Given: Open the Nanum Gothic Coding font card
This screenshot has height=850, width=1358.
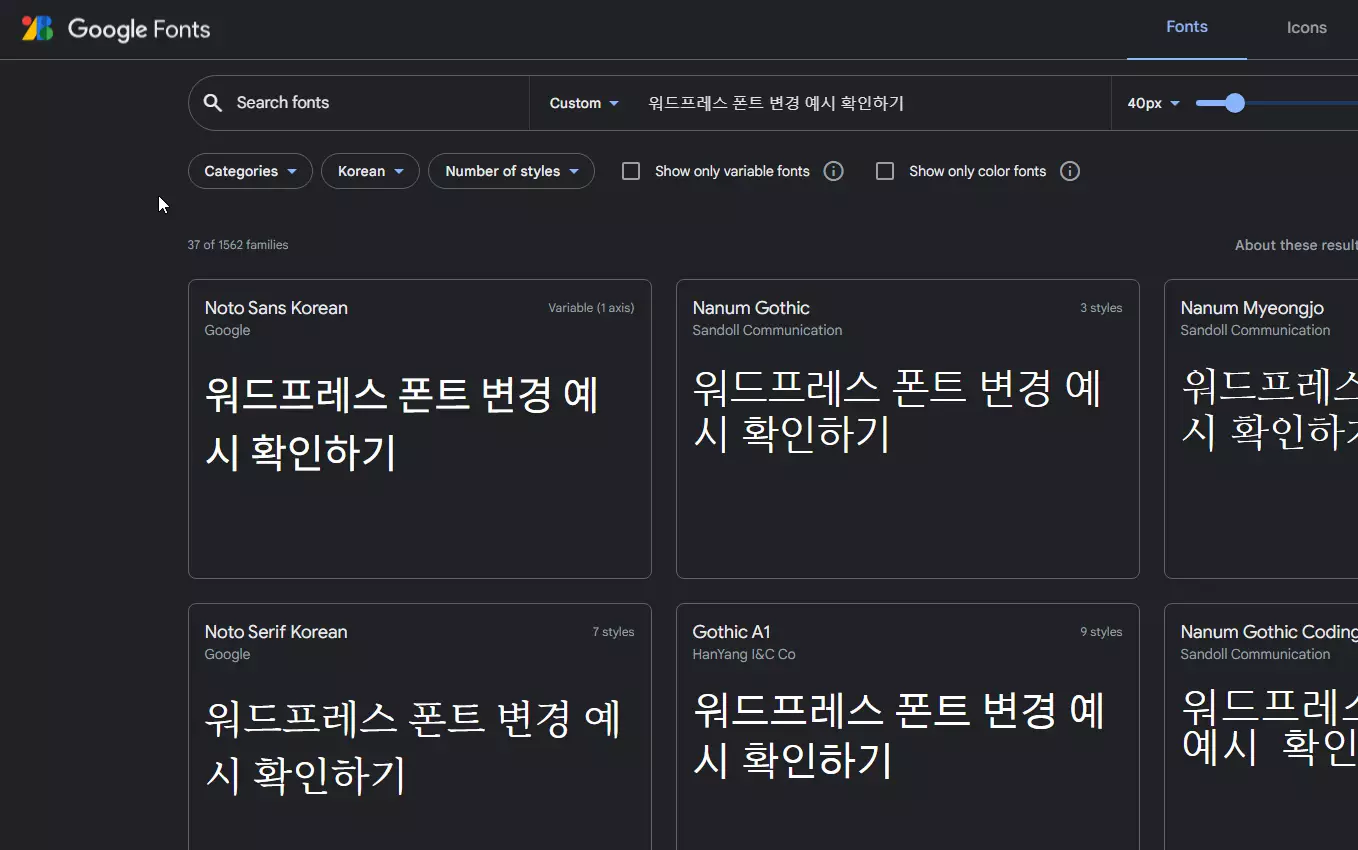Looking at the screenshot, I should [1261, 726].
